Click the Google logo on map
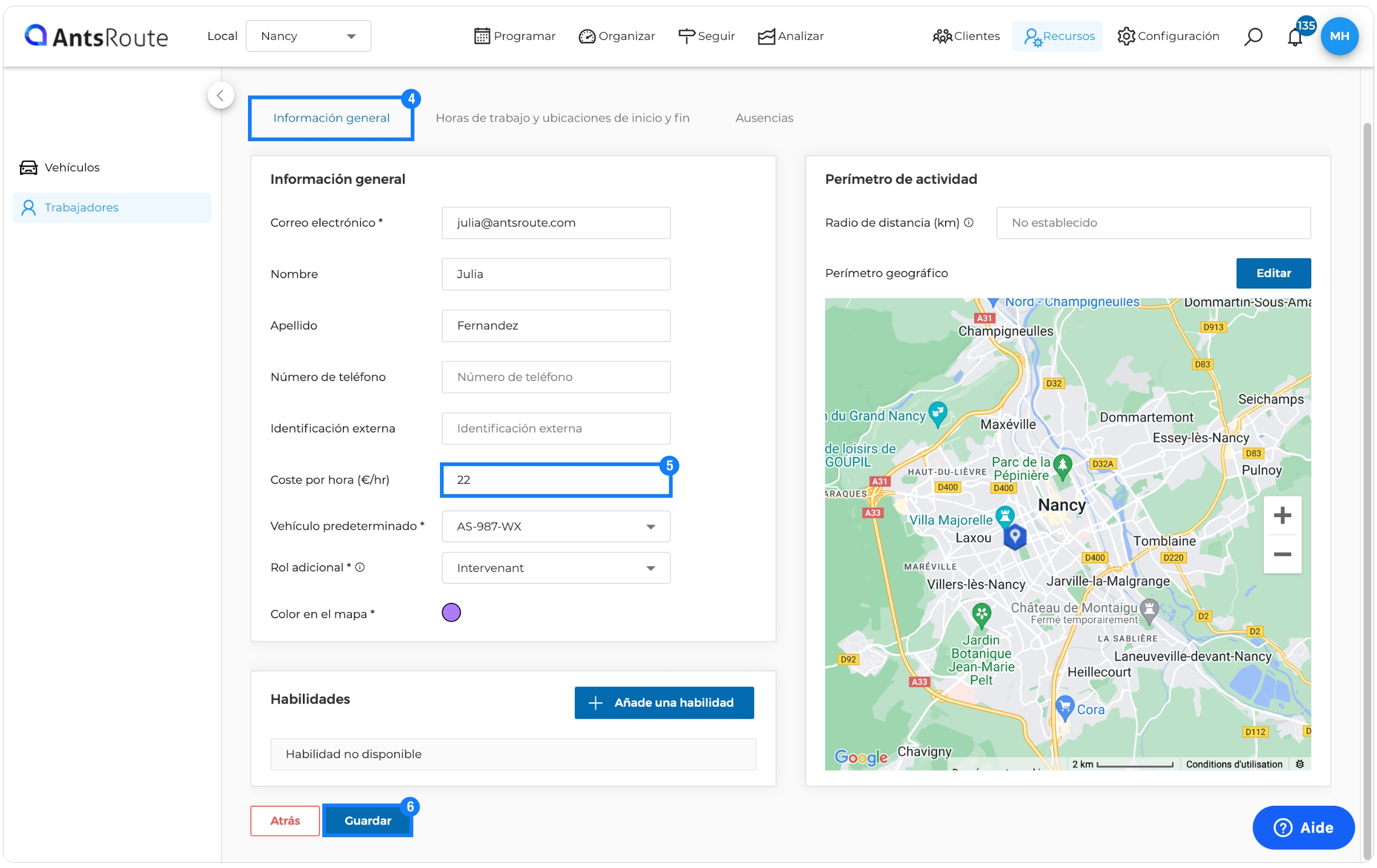 (x=861, y=758)
